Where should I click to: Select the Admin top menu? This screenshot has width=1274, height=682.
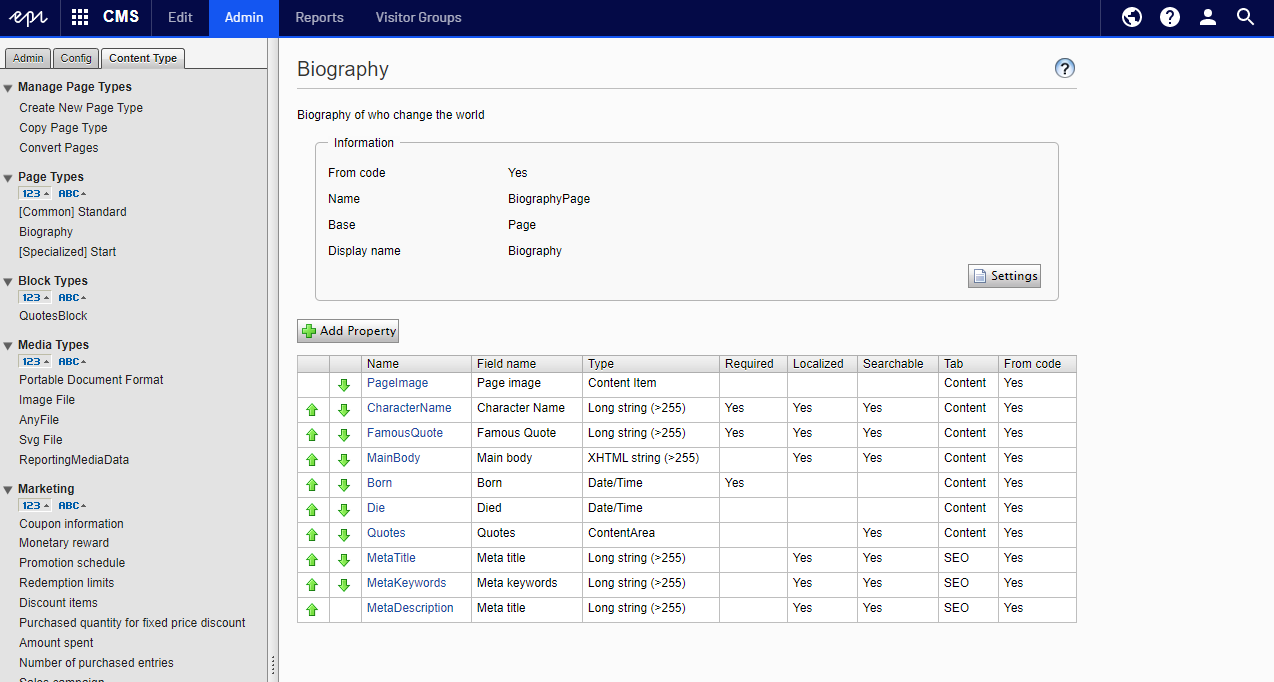244,17
